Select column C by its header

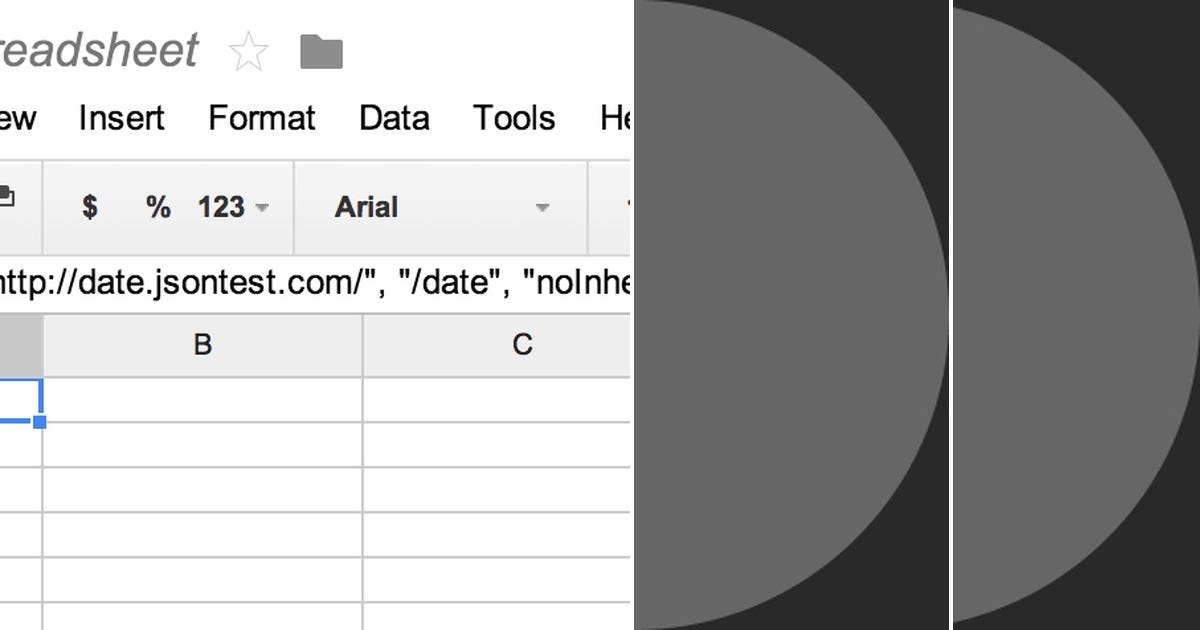point(520,344)
